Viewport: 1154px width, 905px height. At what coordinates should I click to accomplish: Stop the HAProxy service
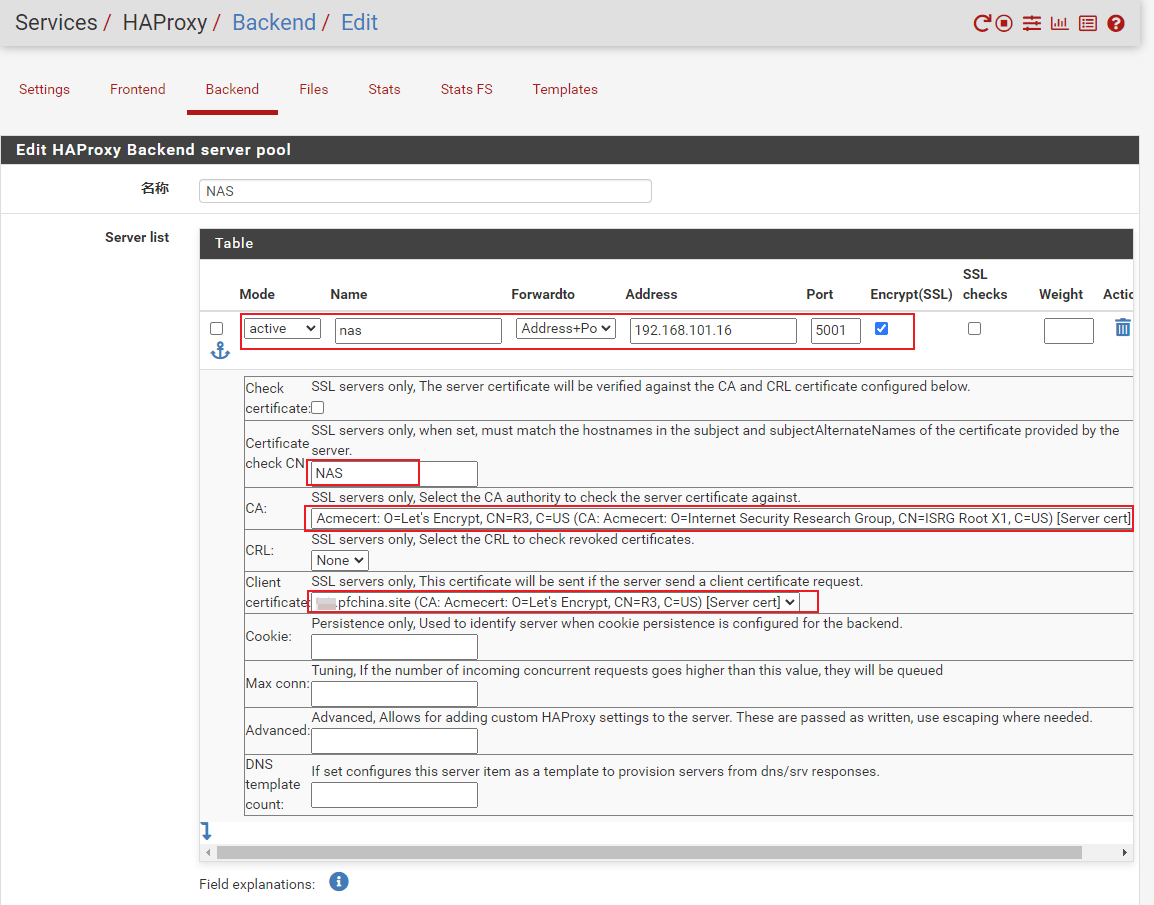point(1004,23)
